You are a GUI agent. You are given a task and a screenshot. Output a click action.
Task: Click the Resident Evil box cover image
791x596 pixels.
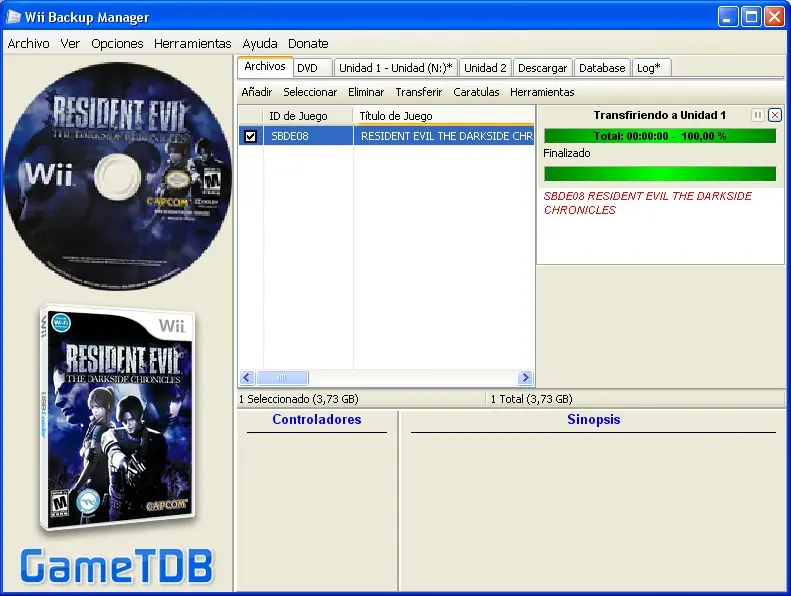(x=118, y=418)
